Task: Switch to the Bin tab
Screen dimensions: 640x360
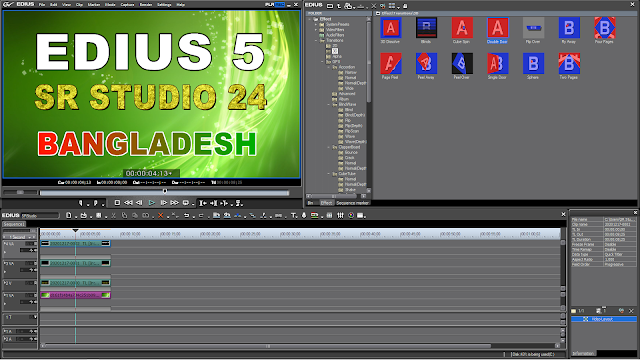Action: click(x=311, y=202)
